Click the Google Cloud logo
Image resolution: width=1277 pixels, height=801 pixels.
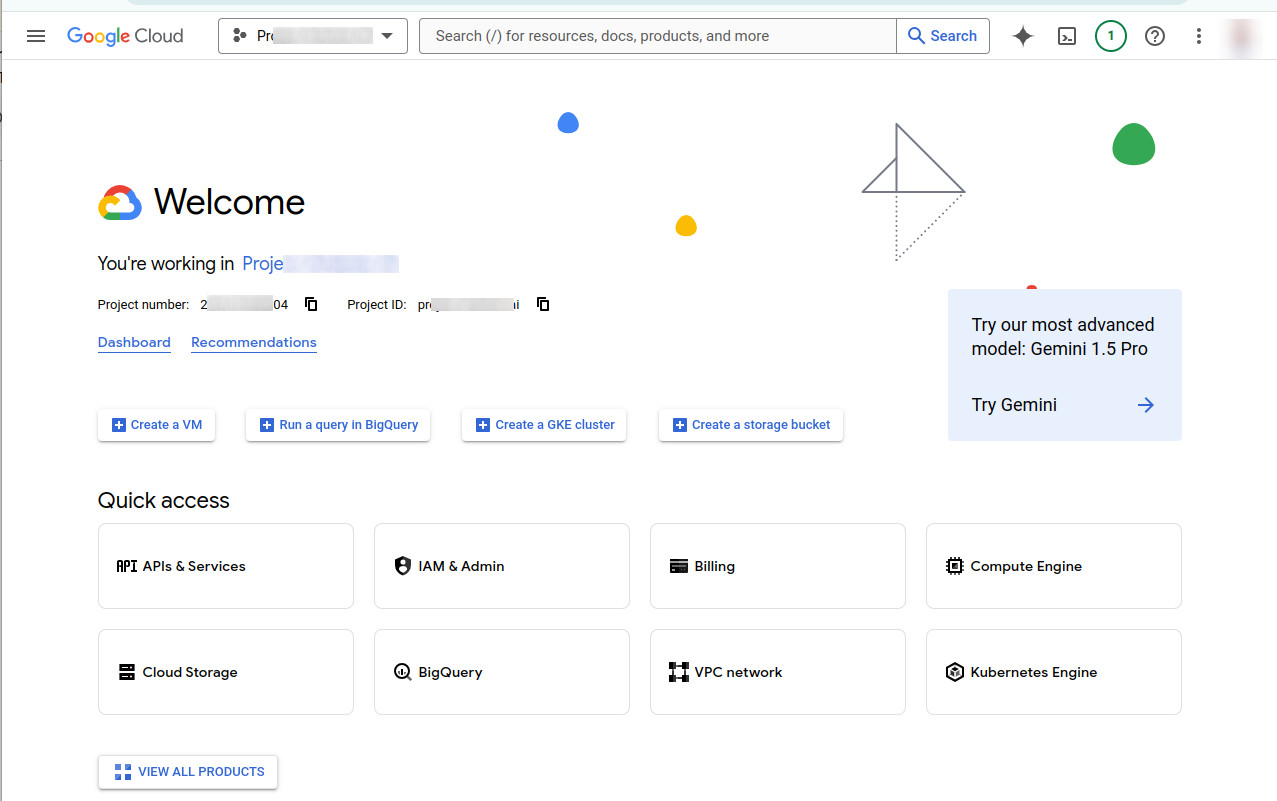pos(125,36)
